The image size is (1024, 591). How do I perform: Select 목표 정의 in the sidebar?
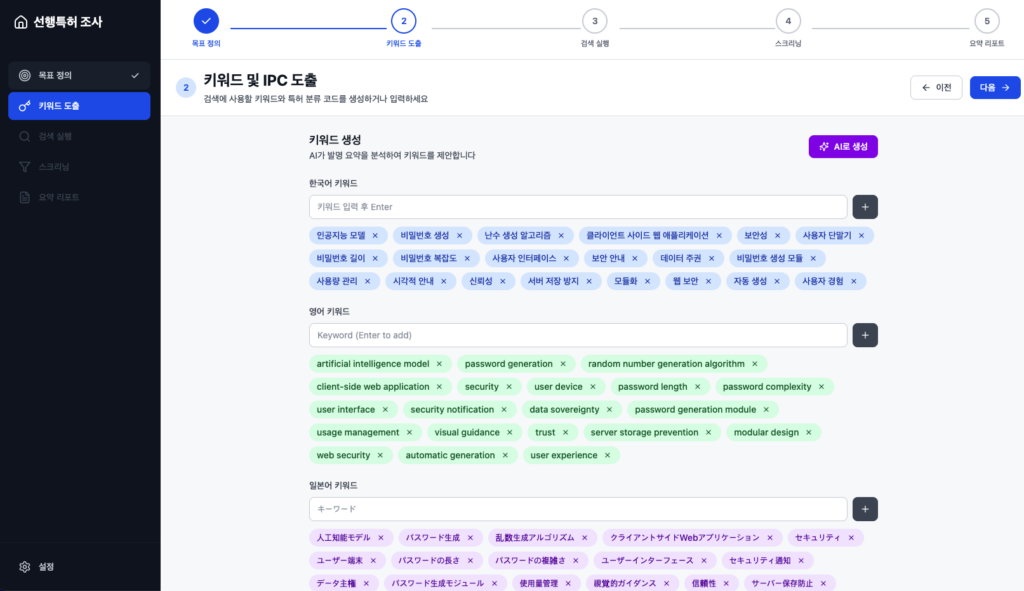click(79, 75)
